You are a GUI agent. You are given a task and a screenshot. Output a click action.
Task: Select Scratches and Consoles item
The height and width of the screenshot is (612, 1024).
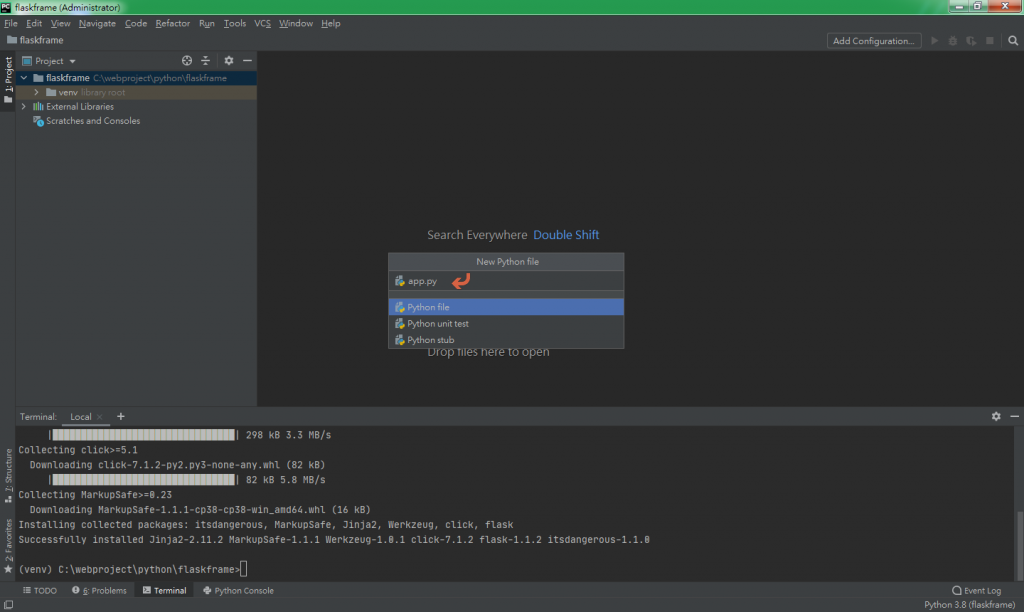(93, 121)
